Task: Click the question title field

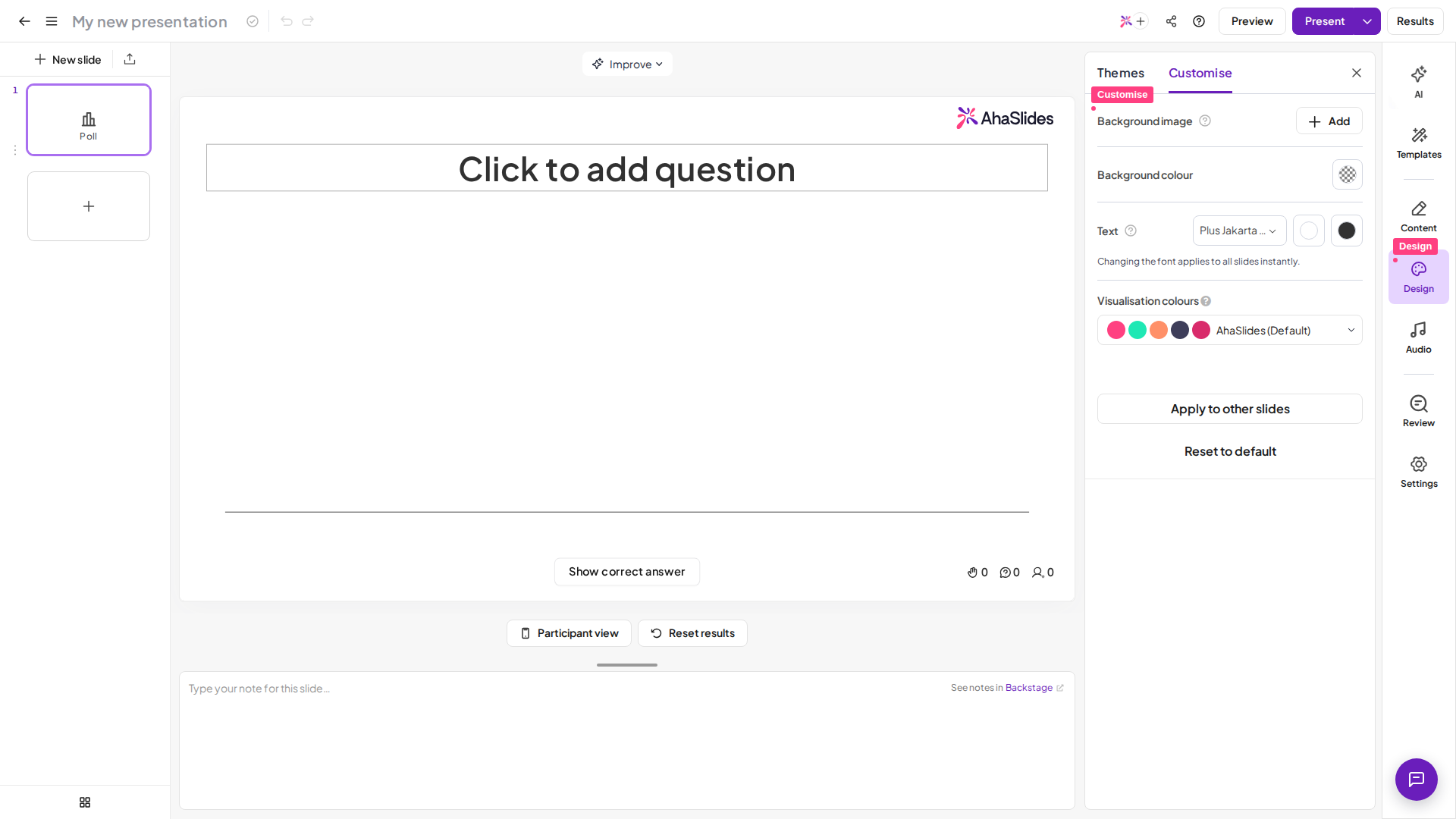Action: click(626, 168)
